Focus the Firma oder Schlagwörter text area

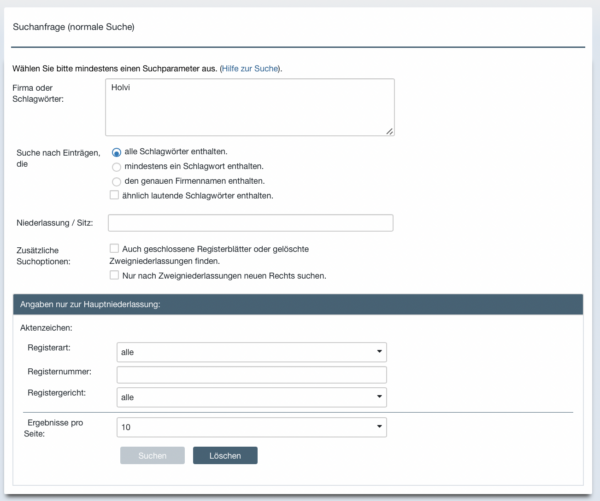pos(250,107)
